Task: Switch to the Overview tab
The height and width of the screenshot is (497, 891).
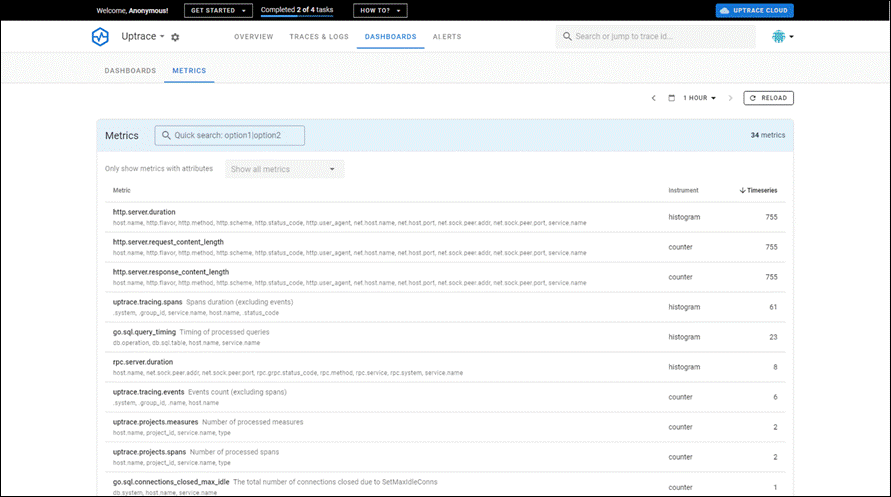Action: coord(253,36)
